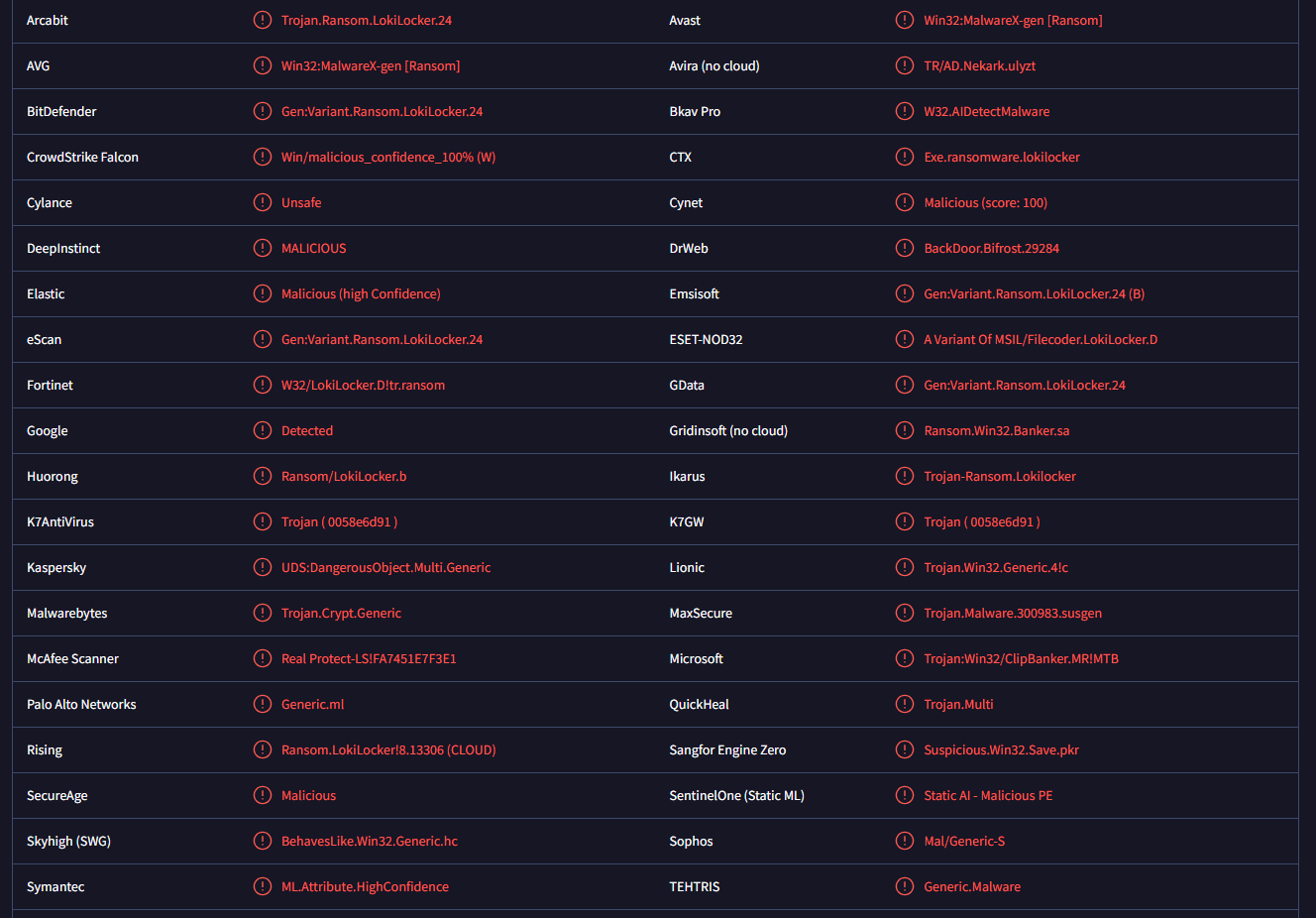Click the alert icon next to Google's Detected result
This screenshot has width=1316, height=918.
coord(263,430)
